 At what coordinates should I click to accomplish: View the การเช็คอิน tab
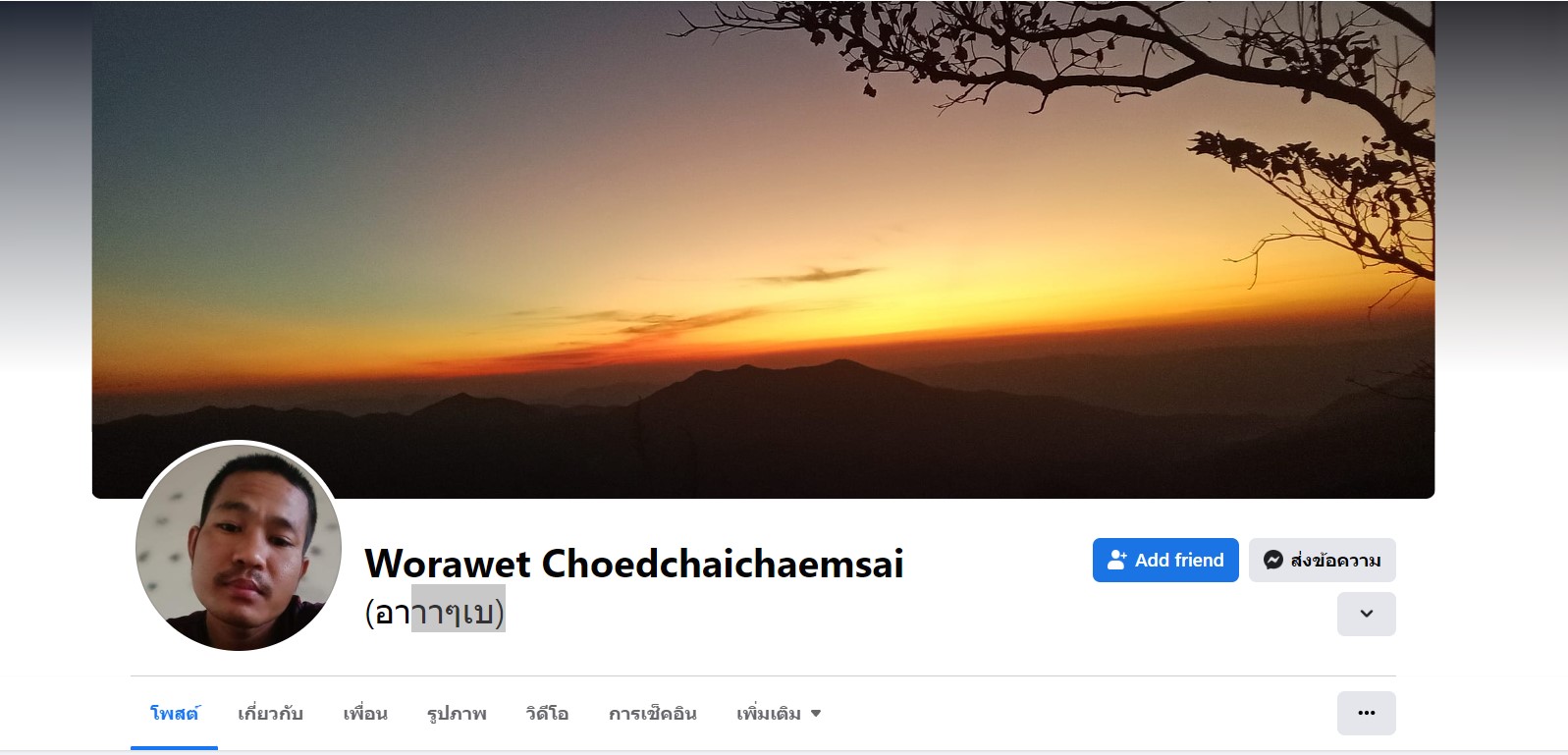pyautogui.click(x=653, y=714)
